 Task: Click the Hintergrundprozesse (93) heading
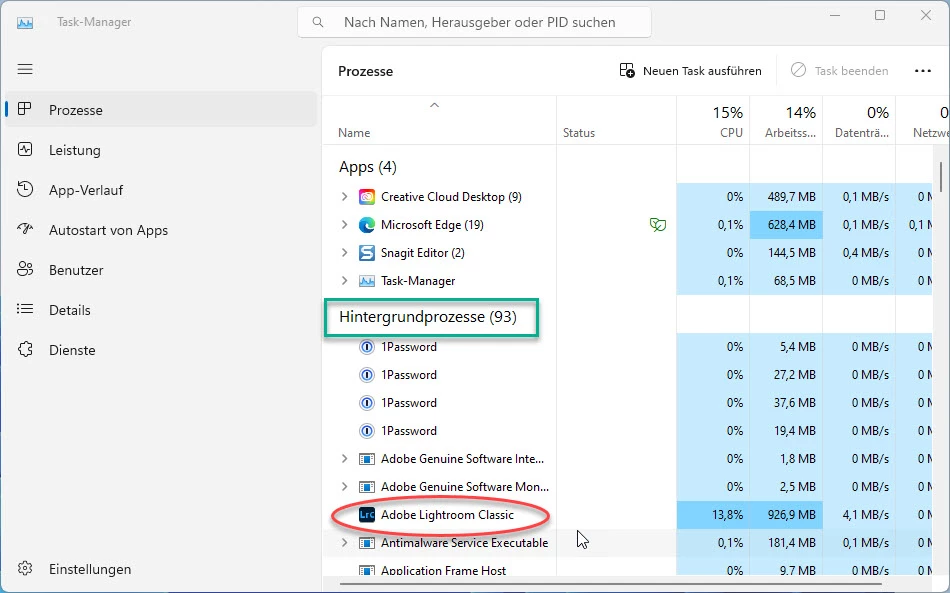(x=428, y=317)
